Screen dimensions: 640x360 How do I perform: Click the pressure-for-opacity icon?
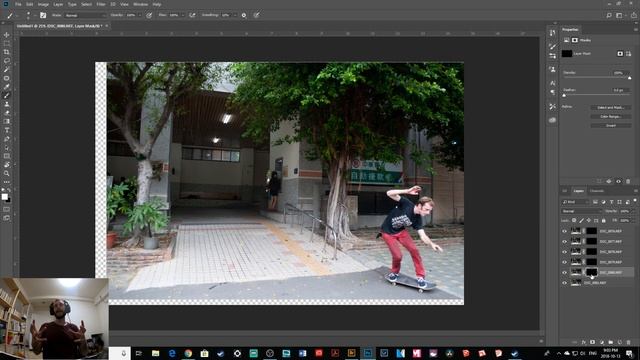click(149, 15)
